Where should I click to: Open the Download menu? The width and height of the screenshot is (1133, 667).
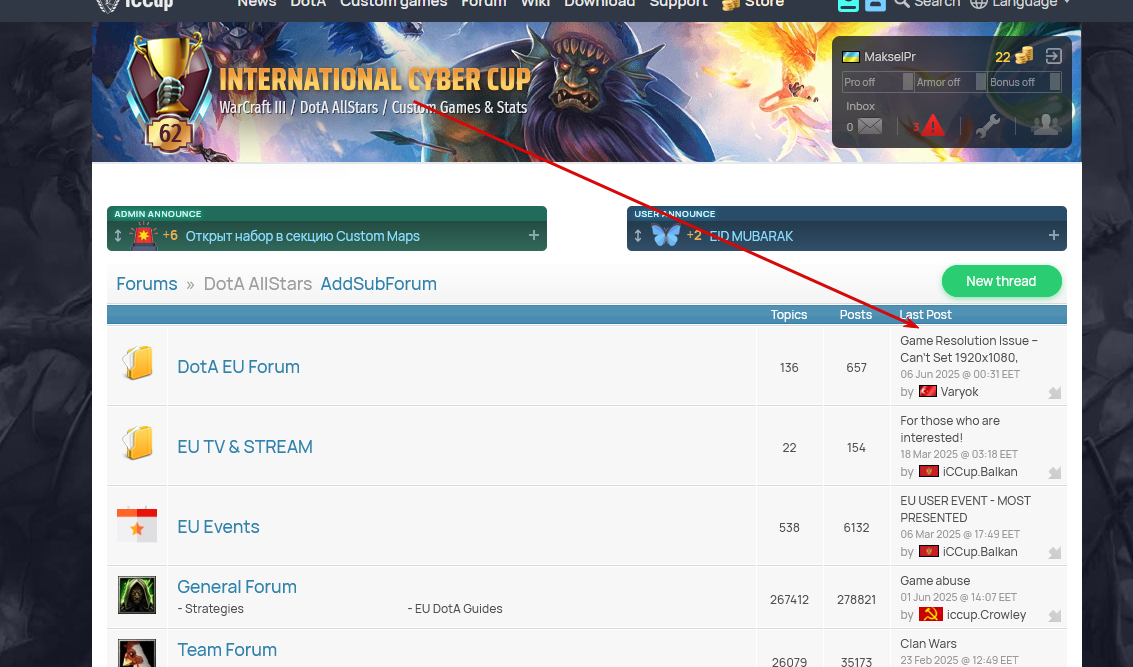click(x=599, y=4)
